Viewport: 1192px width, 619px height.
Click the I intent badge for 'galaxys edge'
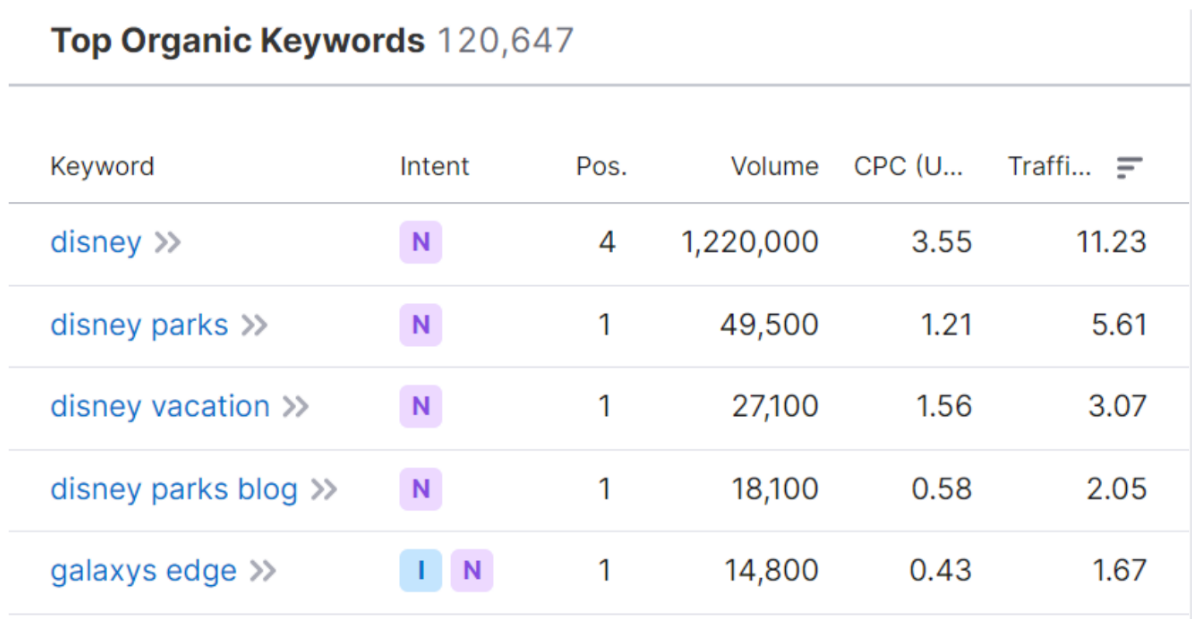421,570
